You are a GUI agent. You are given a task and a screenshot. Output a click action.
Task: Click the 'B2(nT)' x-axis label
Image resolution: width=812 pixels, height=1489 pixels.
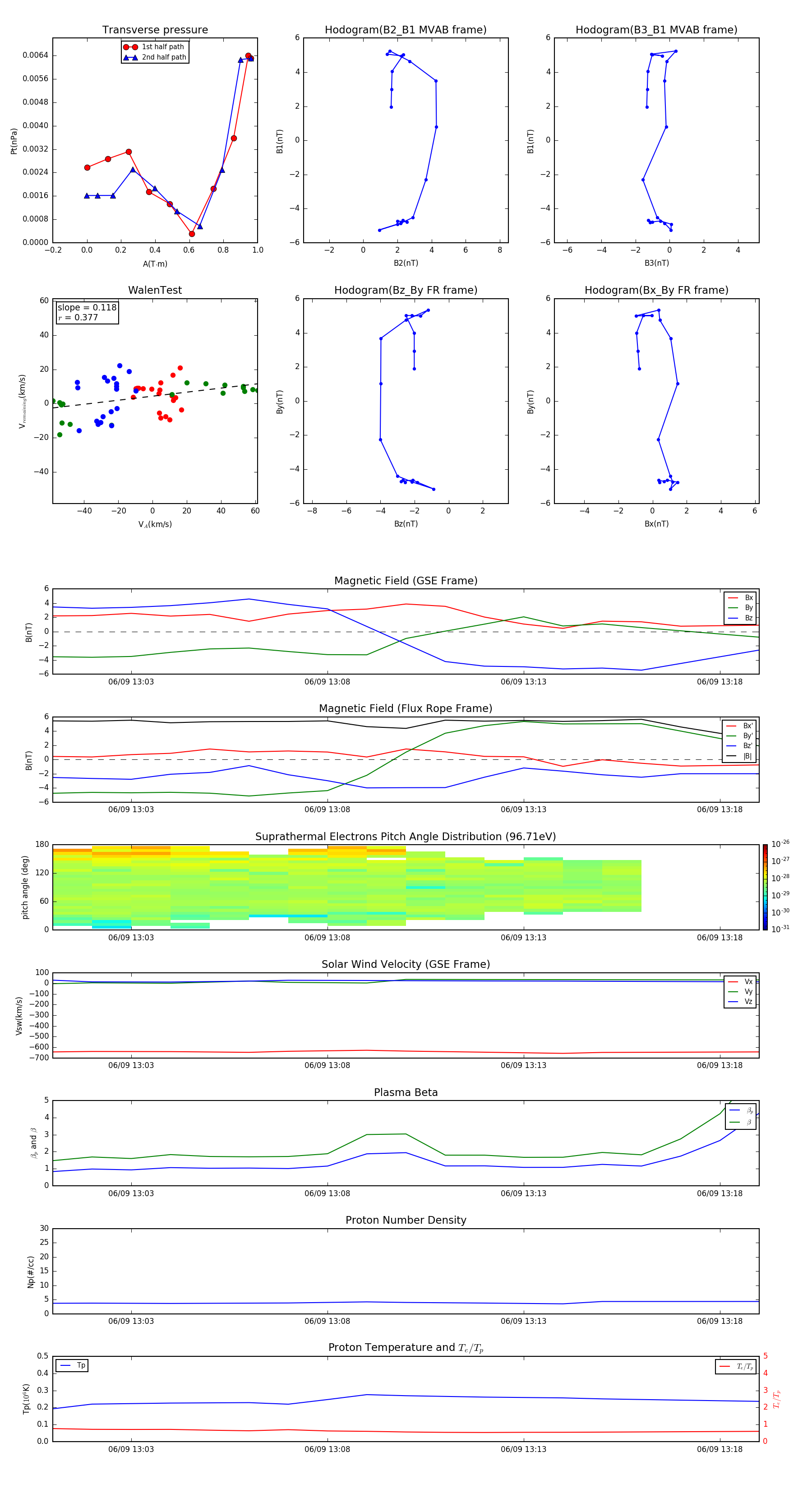point(406,263)
